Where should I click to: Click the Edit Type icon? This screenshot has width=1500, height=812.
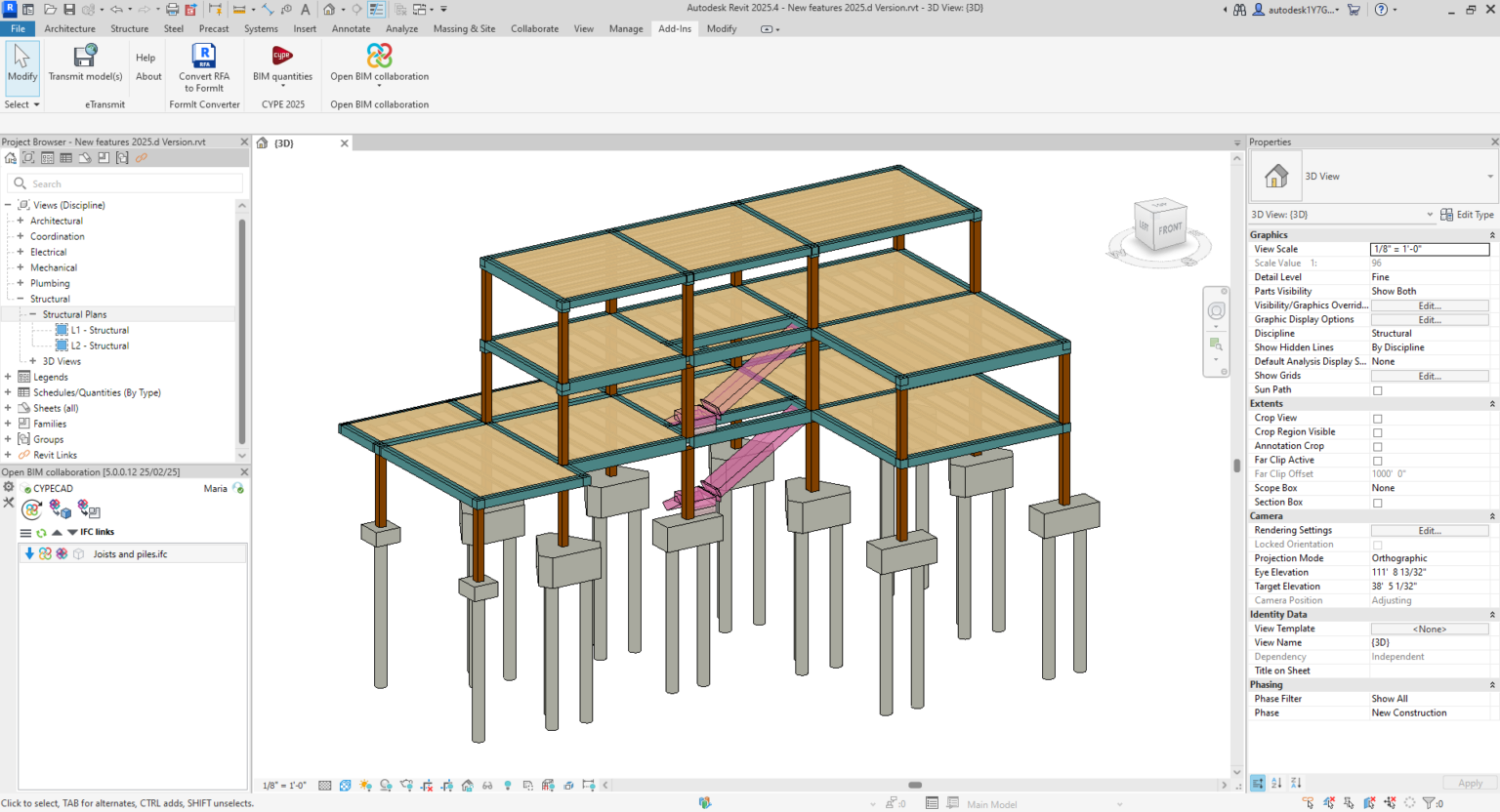(1446, 215)
